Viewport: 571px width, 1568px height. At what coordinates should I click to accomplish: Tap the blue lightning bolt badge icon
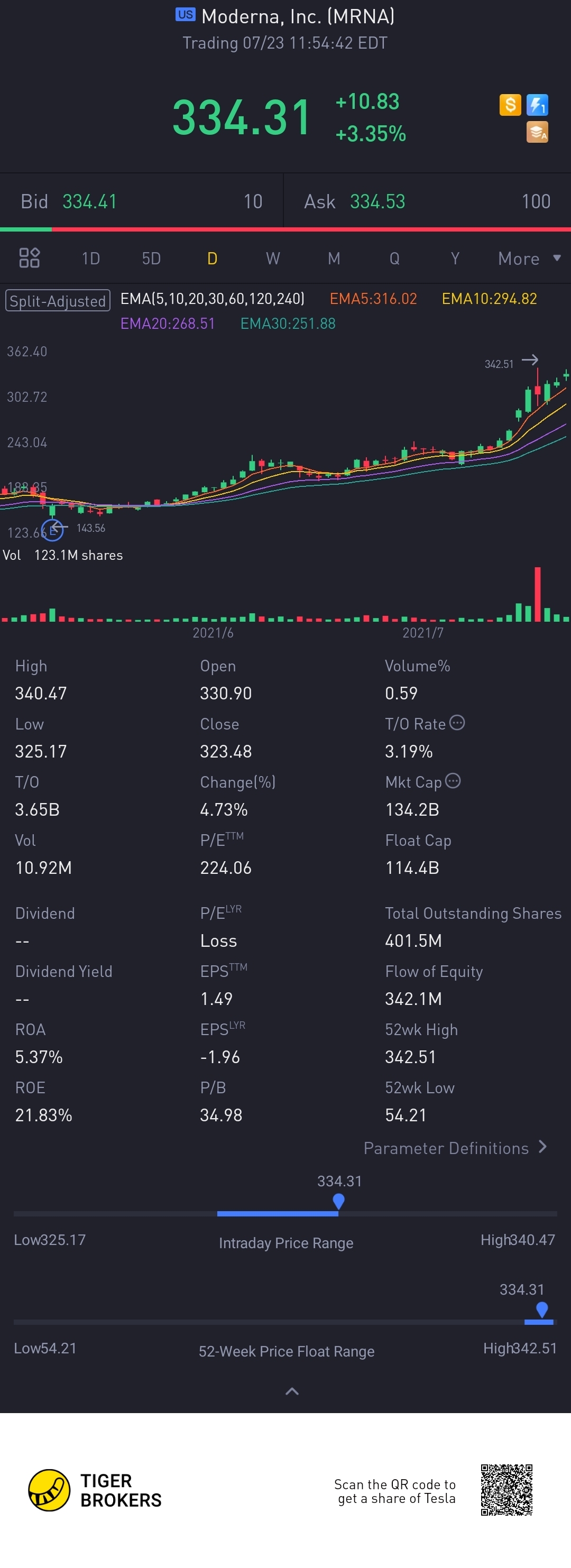click(538, 105)
